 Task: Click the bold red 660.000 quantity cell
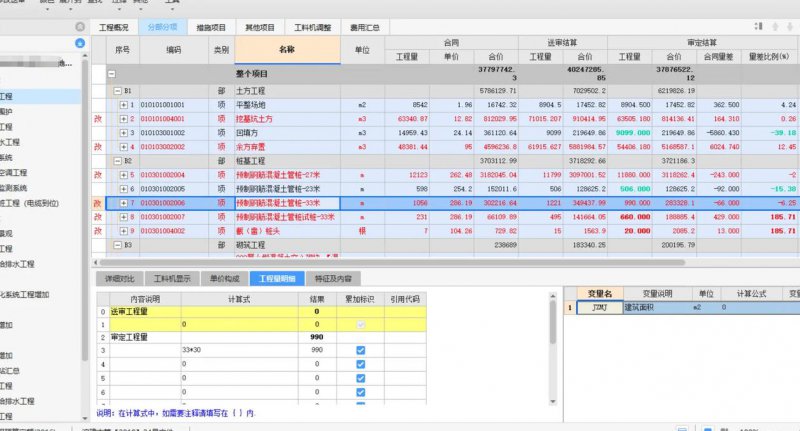point(630,217)
